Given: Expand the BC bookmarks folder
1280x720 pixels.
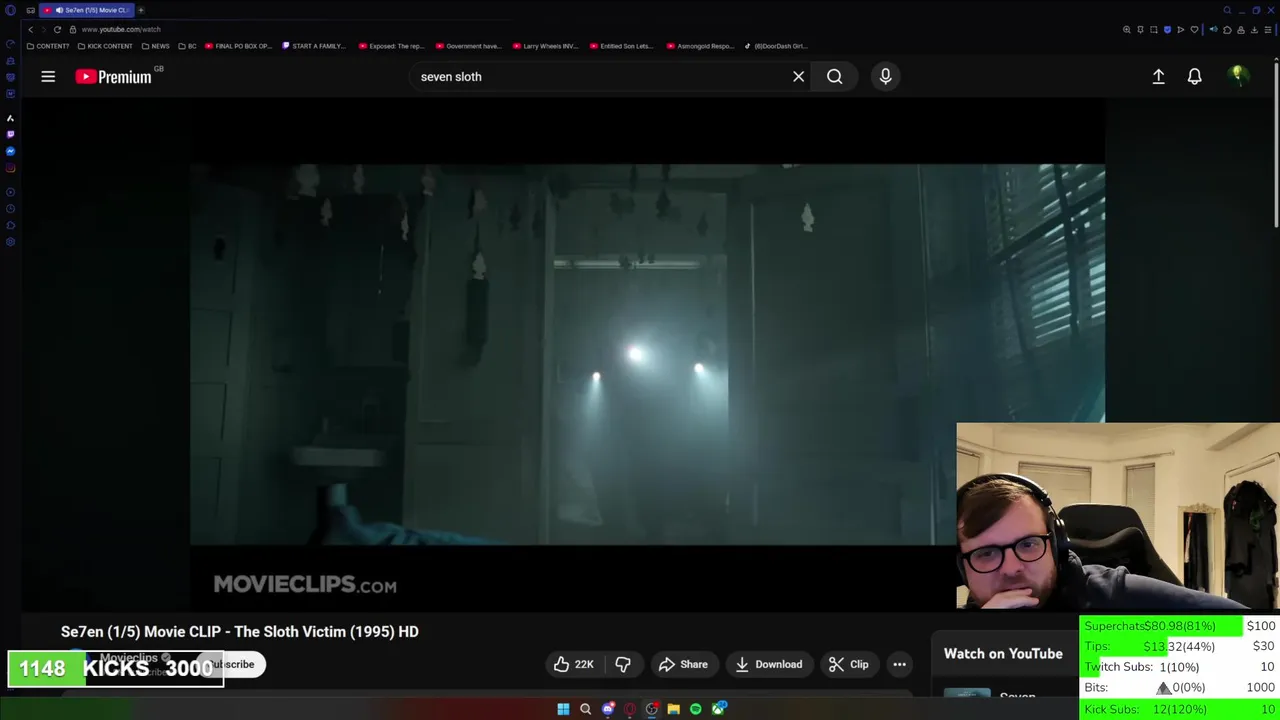Looking at the screenshot, I should [x=186, y=46].
